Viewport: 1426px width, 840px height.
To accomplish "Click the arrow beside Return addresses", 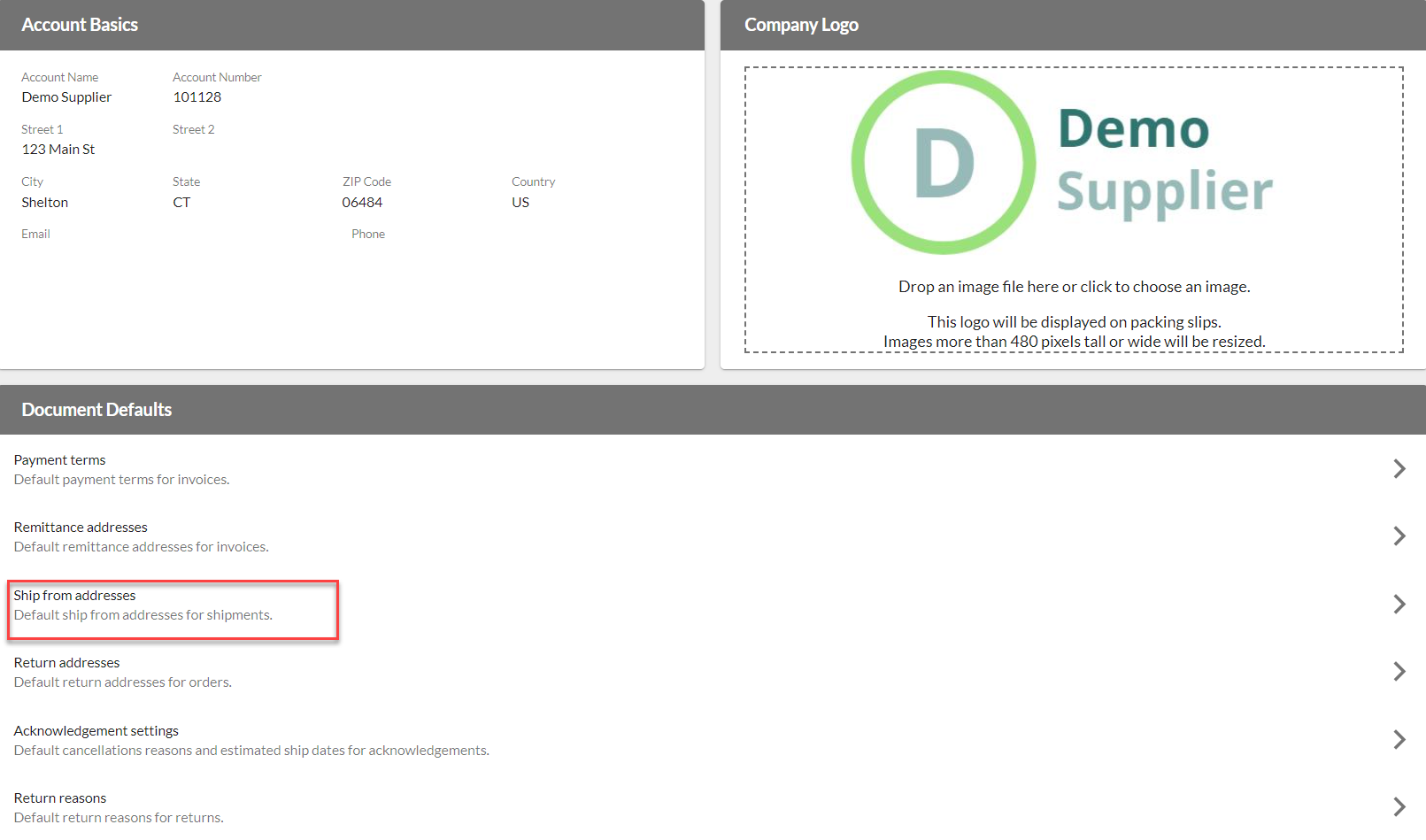I will (1399, 672).
